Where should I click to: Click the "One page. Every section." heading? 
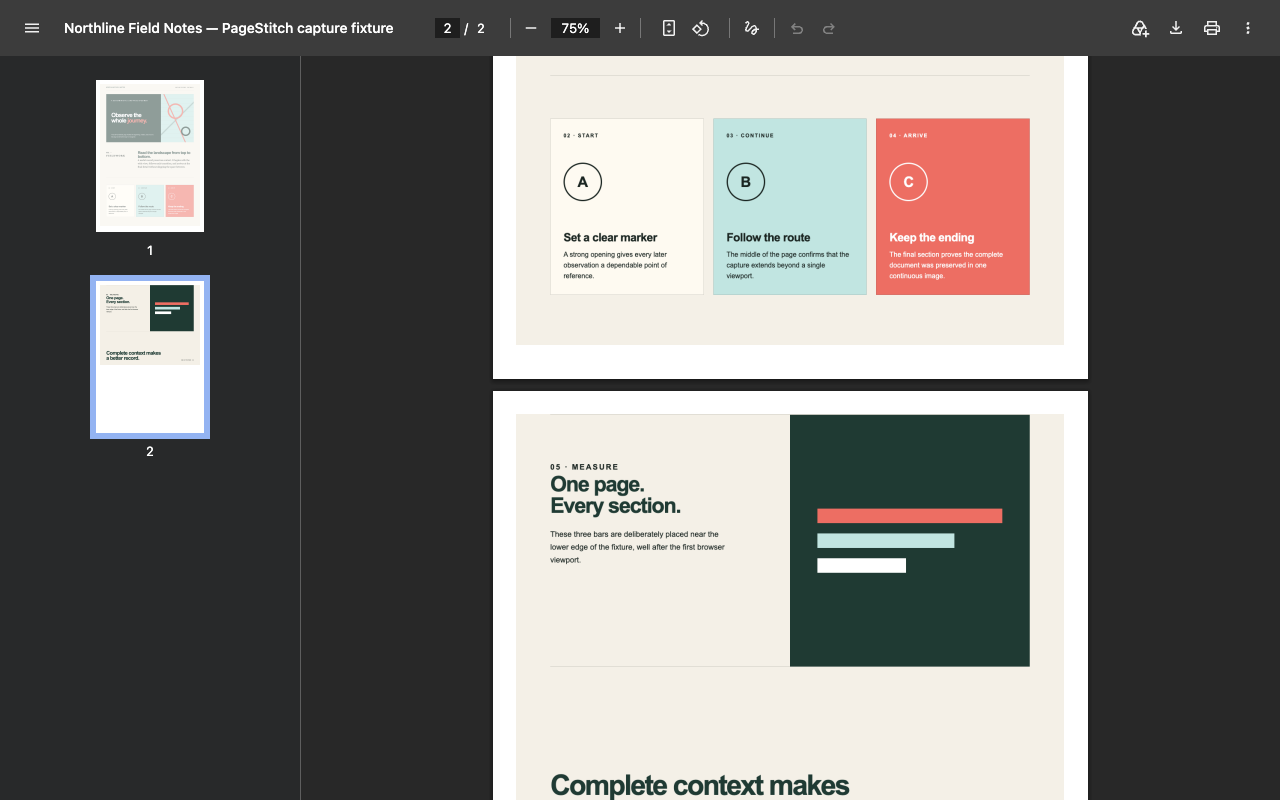tap(615, 495)
